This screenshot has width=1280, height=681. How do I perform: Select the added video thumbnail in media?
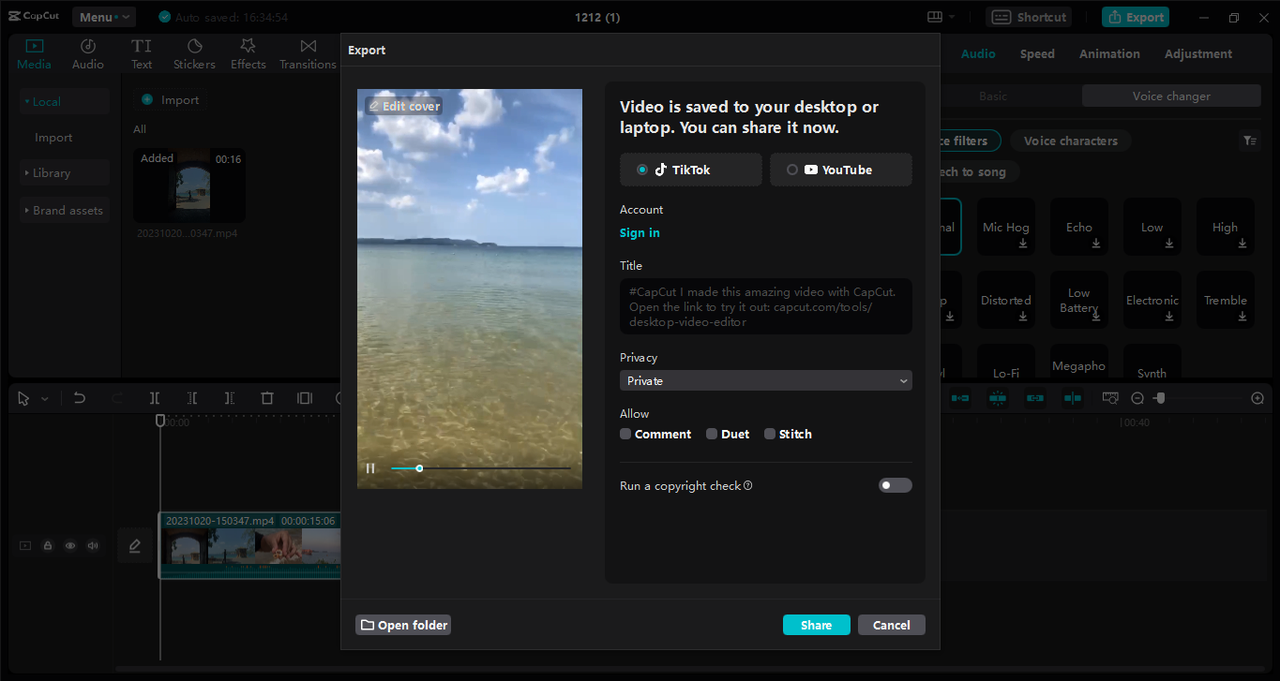click(190, 185)
